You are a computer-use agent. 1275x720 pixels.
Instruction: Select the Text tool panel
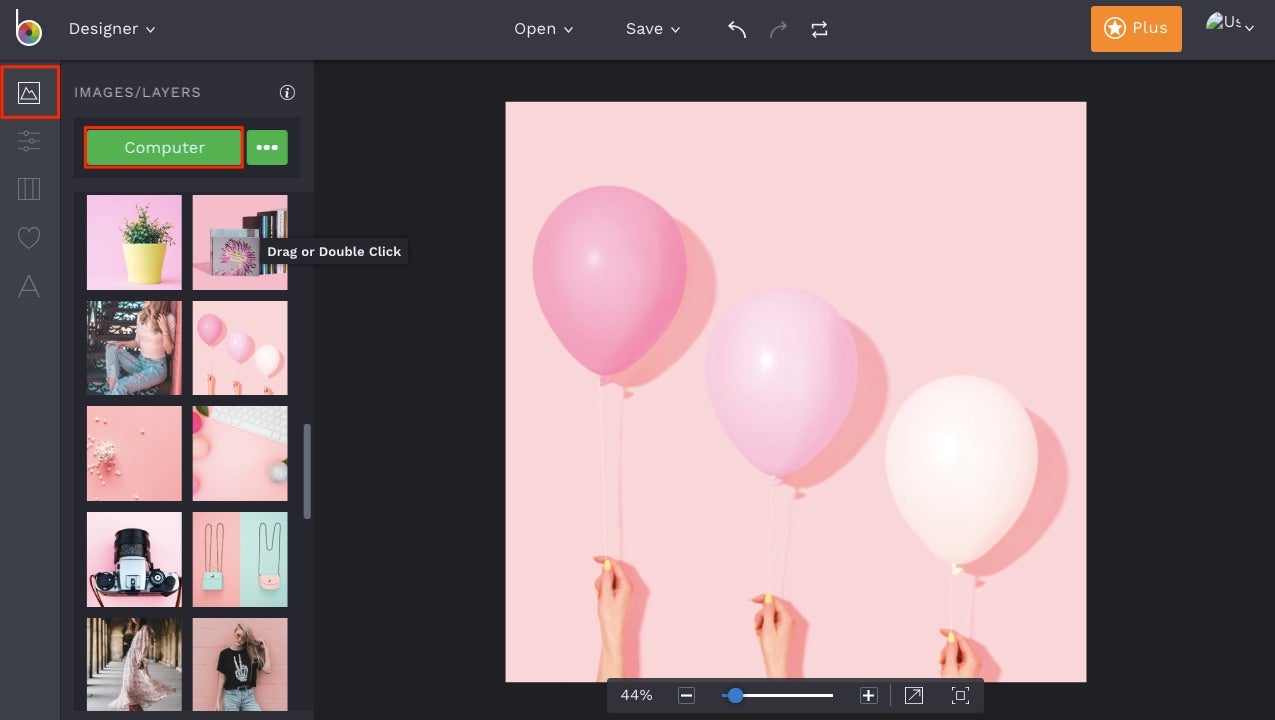[29, 287]
